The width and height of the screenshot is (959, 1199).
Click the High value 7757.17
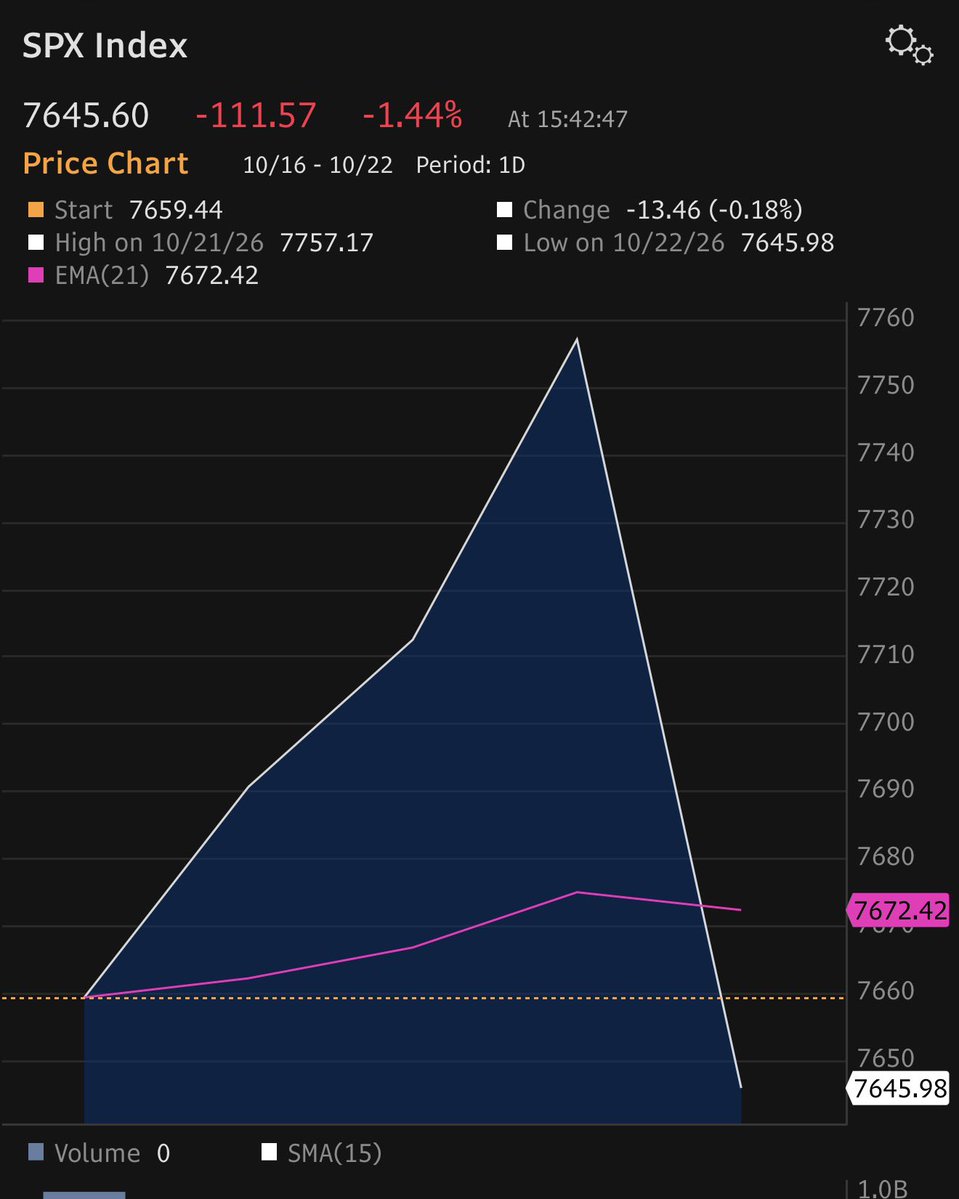[x=327, y=242]
